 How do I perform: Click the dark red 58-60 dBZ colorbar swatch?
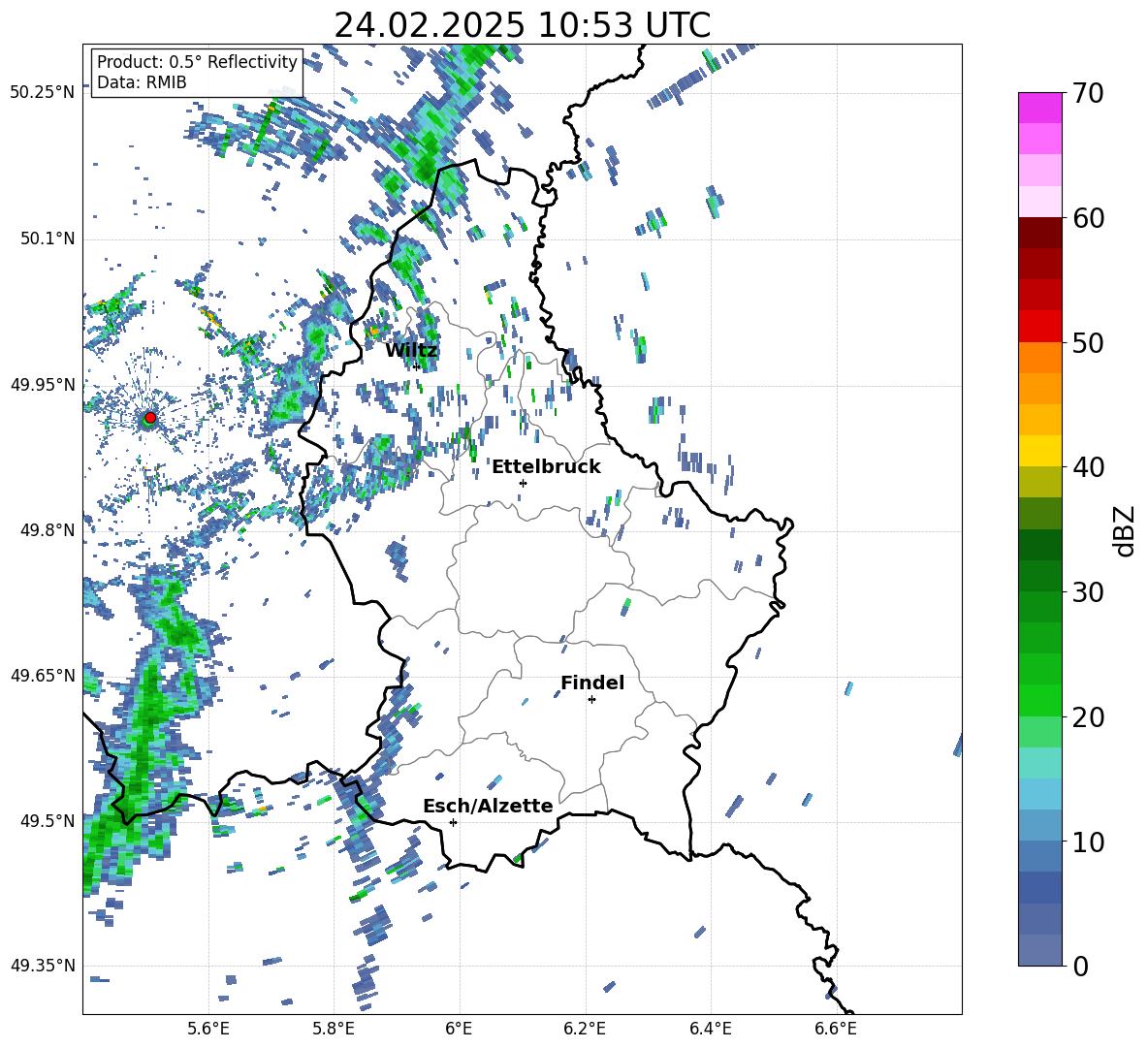(x=1039, y=232)
